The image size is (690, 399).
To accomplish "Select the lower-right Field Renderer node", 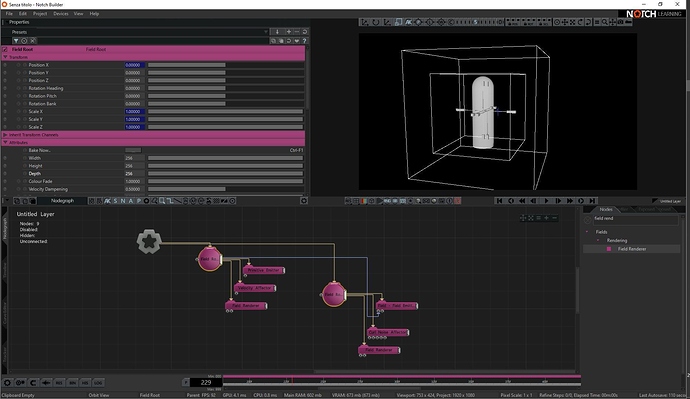I will coord(379,350).
